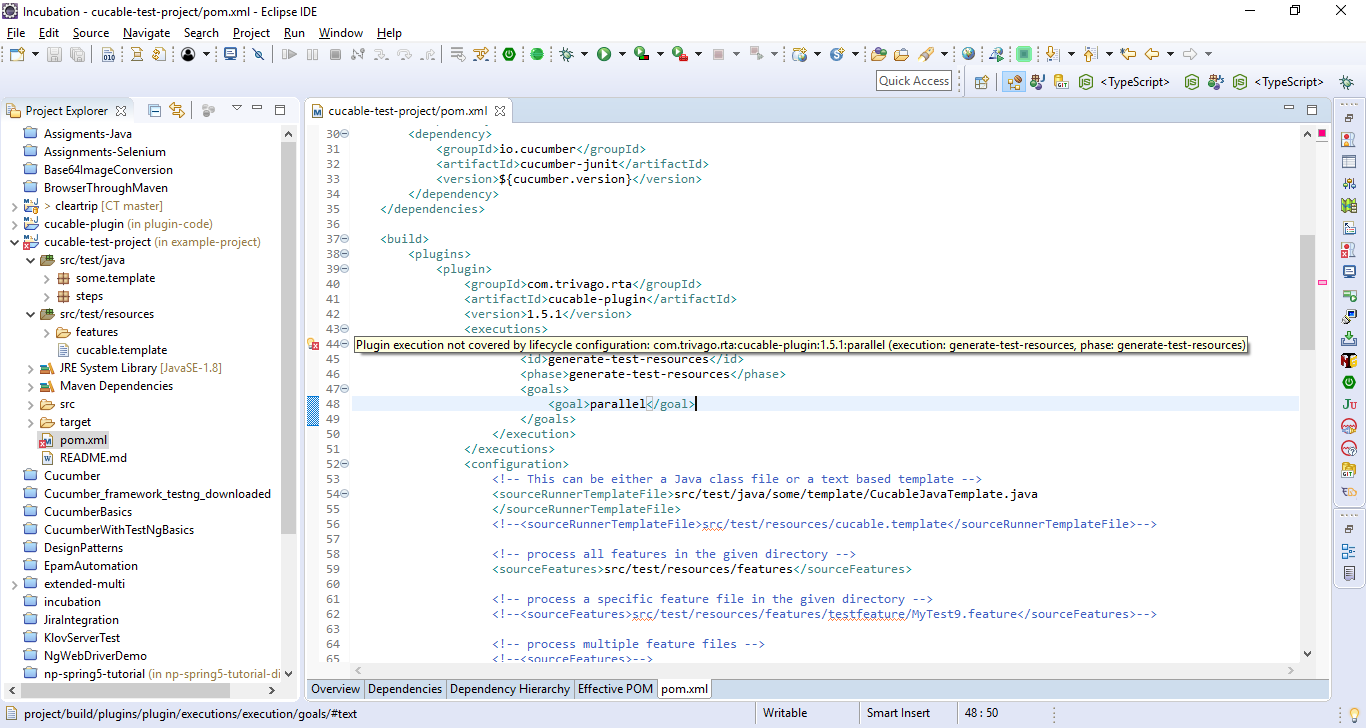Open the Window menu
Viewport: 1366px width, 728px height.
341,33
